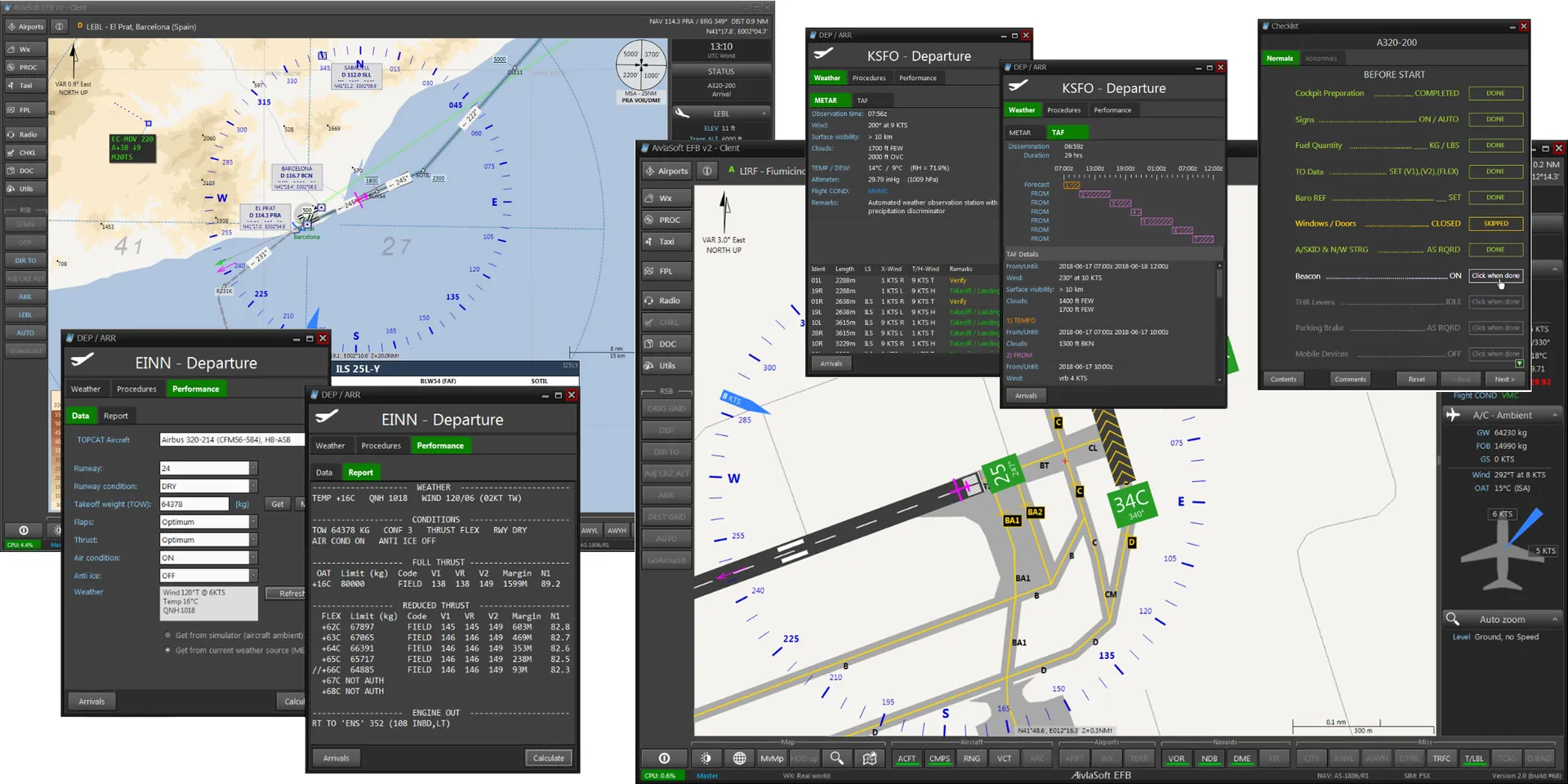Click the airplane icon in A/C - Ambient header

(x=1453, y=415)
